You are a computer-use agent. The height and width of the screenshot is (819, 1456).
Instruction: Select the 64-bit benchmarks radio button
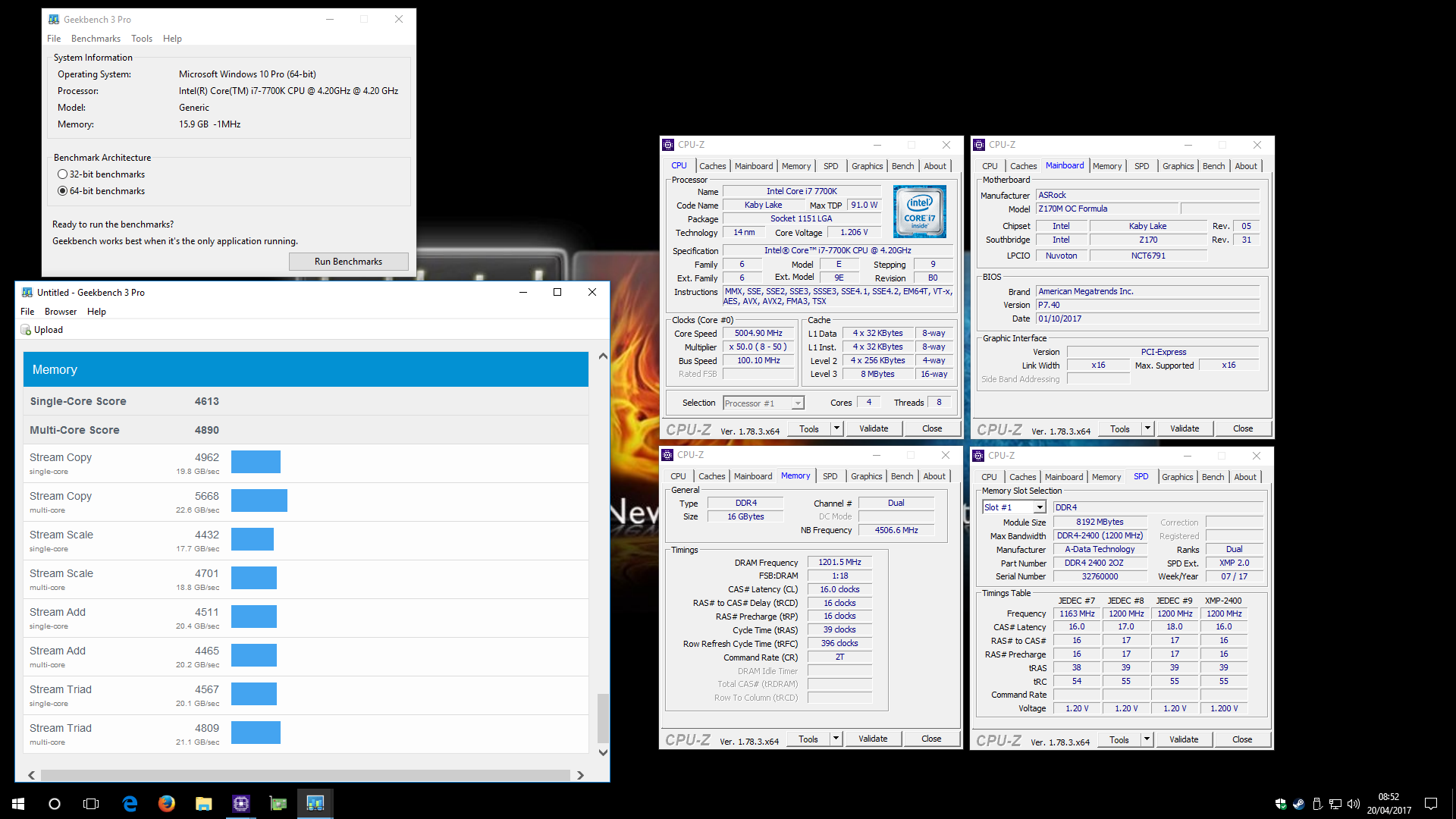(x=62, y=191)
